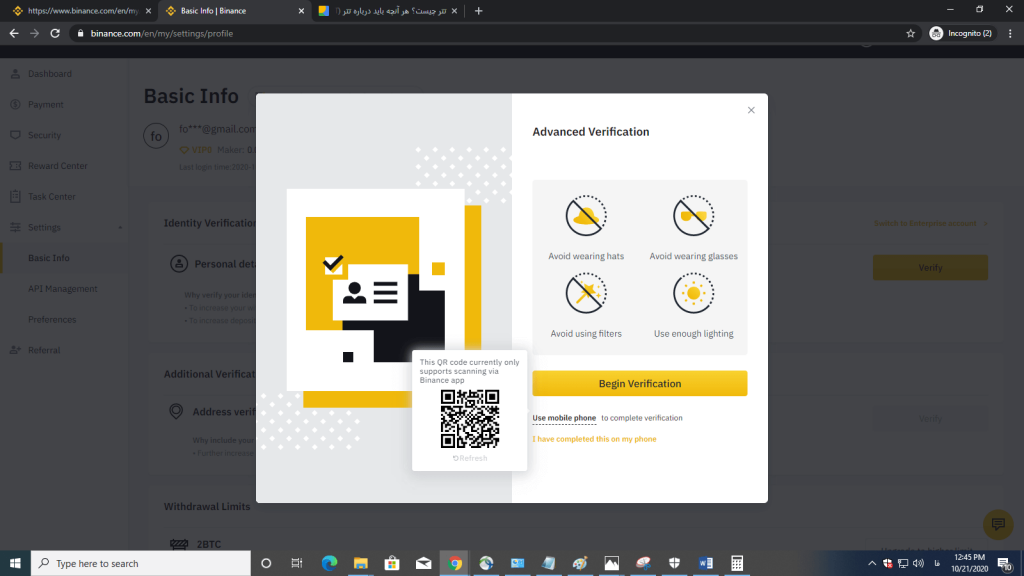Click the Avoid using filters icon
This screenshot has width=1024, height=576.
click(x=586, y=293)
